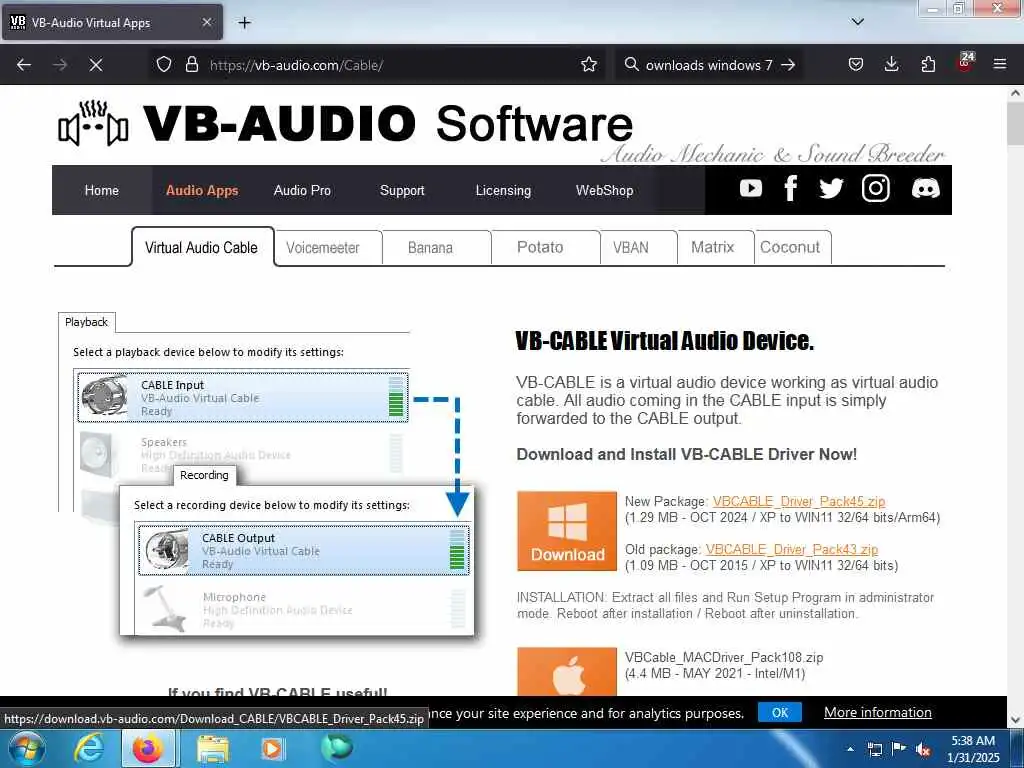Viewport: 1024px width, 768px height.
Task: View site info via the padlock icon
Action: [191, 65]
